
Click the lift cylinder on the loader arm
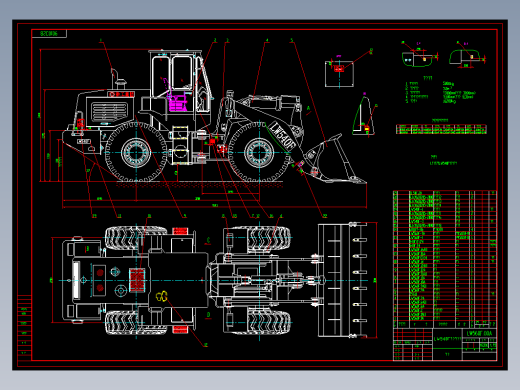(275, 103)
